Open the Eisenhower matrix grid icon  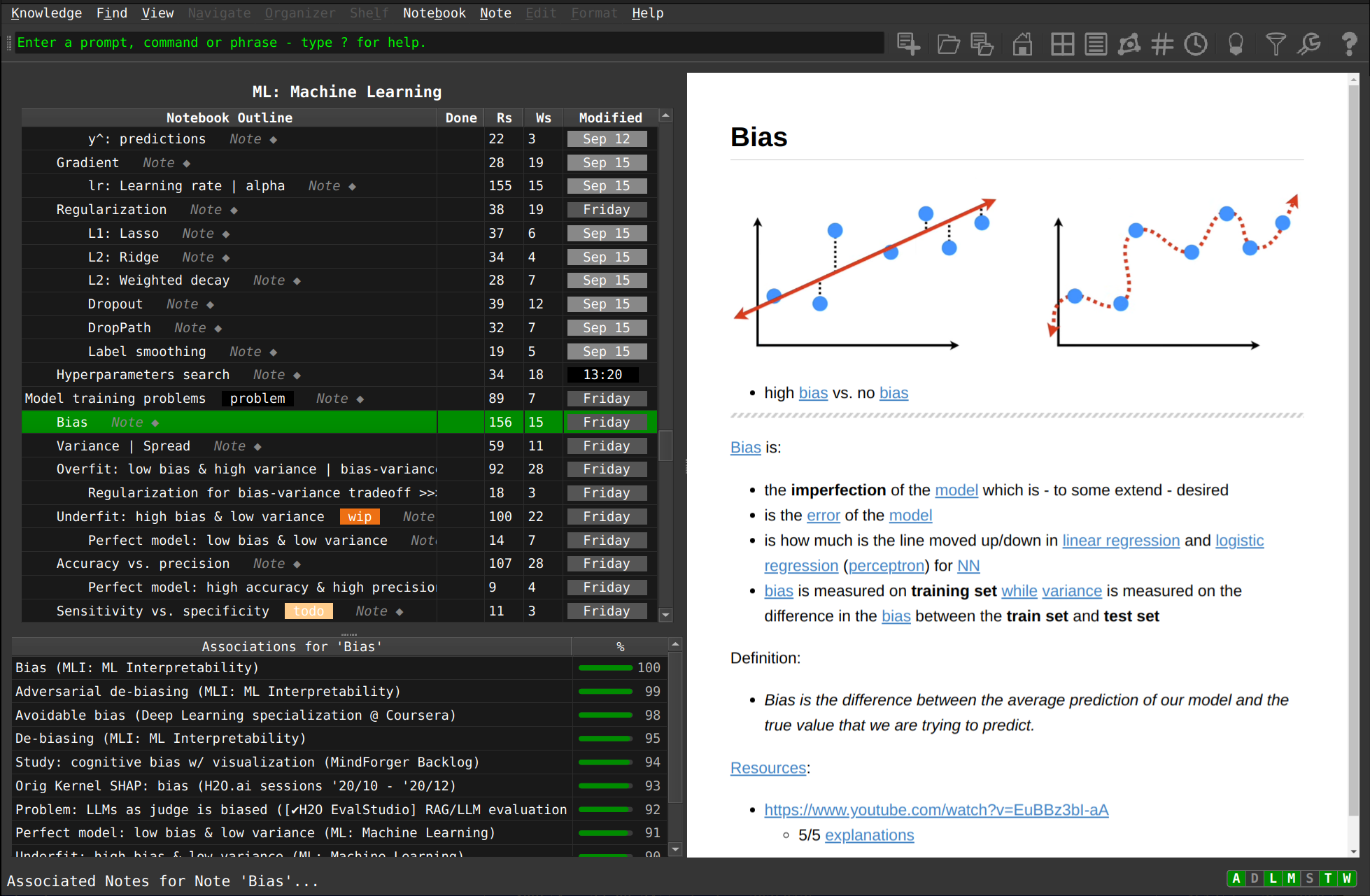pyautogui.click(x=1062, y=43)
